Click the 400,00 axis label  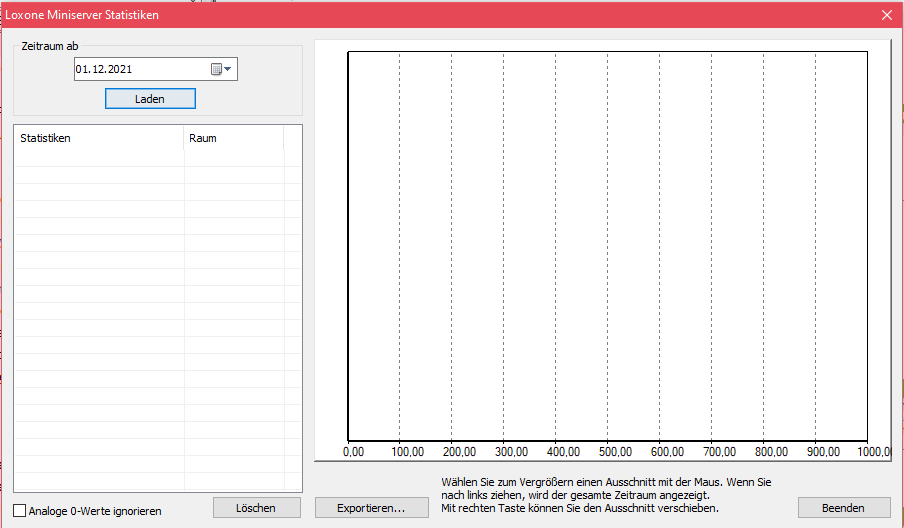coord(563,452)
